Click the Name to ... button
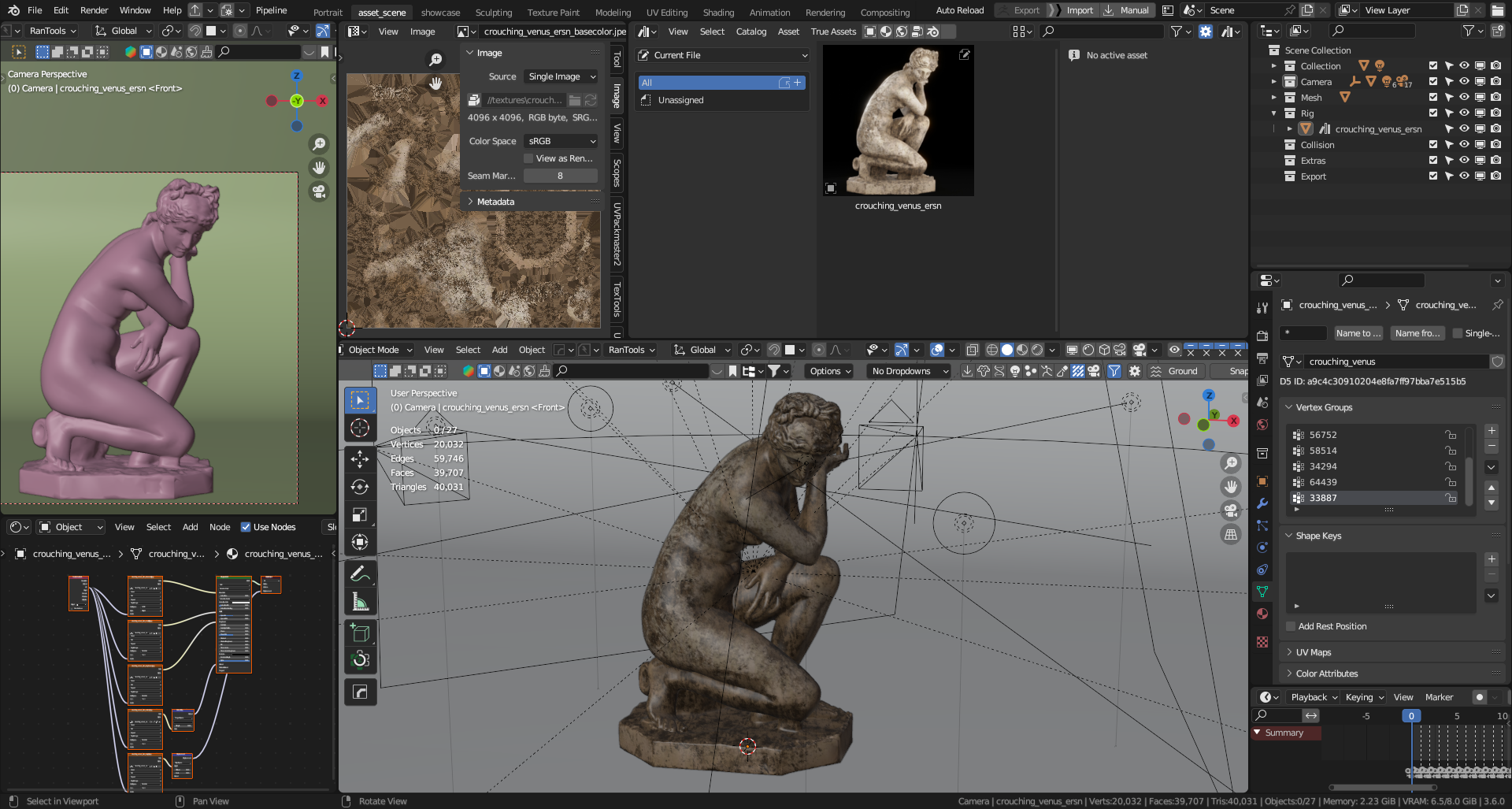The image size is (1512, 809). click(1358, 333)
